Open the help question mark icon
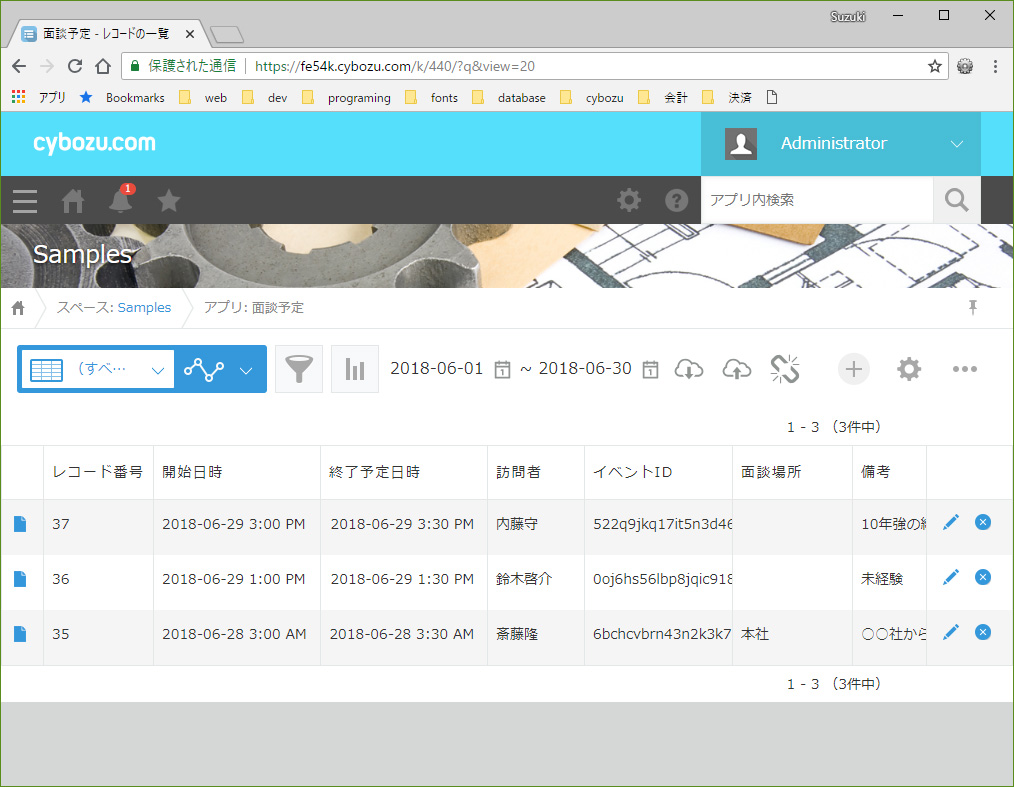This screenshot has height=787, width=1014. tap(676, 200)
